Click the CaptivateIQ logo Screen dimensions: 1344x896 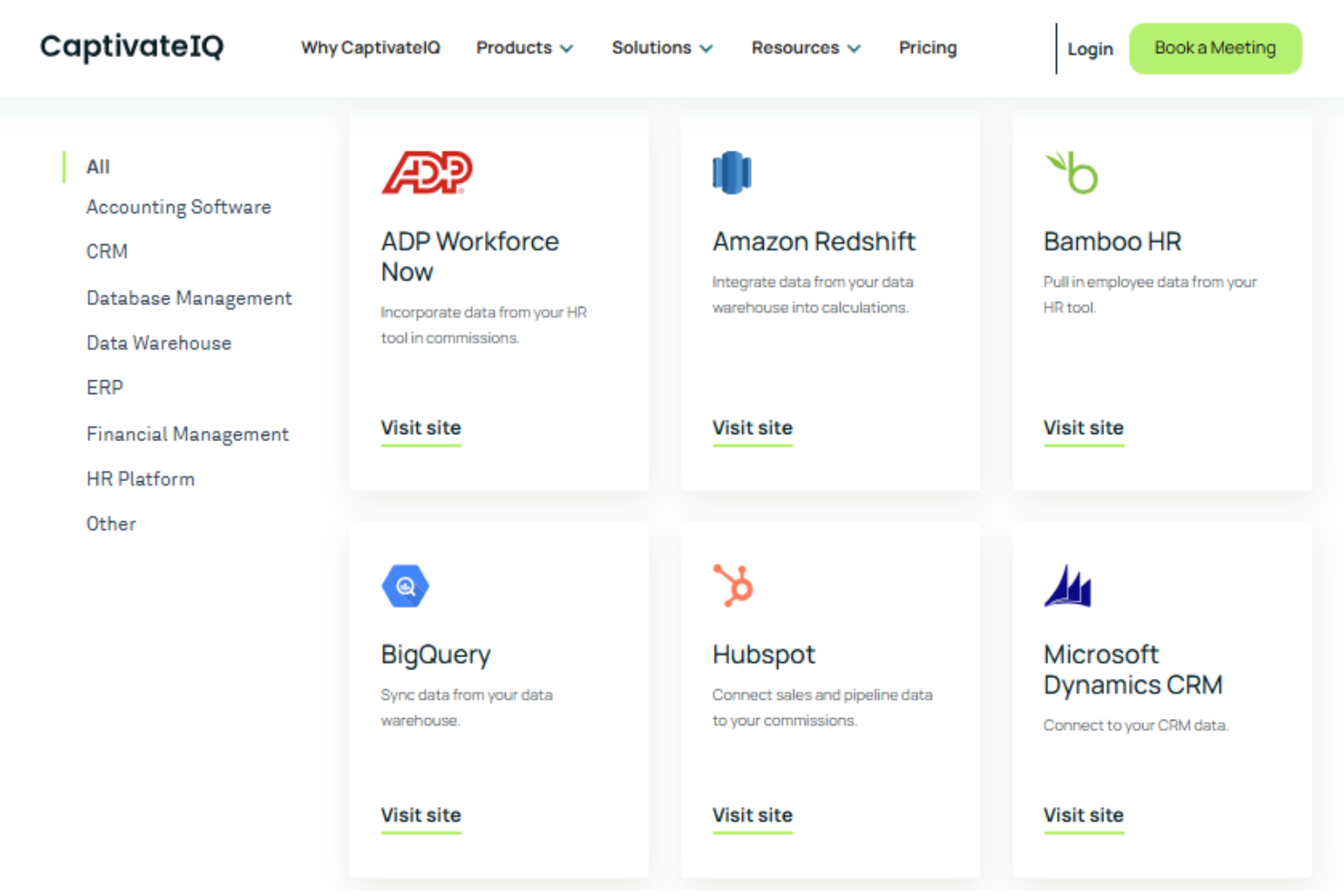(x=132, y=47)
